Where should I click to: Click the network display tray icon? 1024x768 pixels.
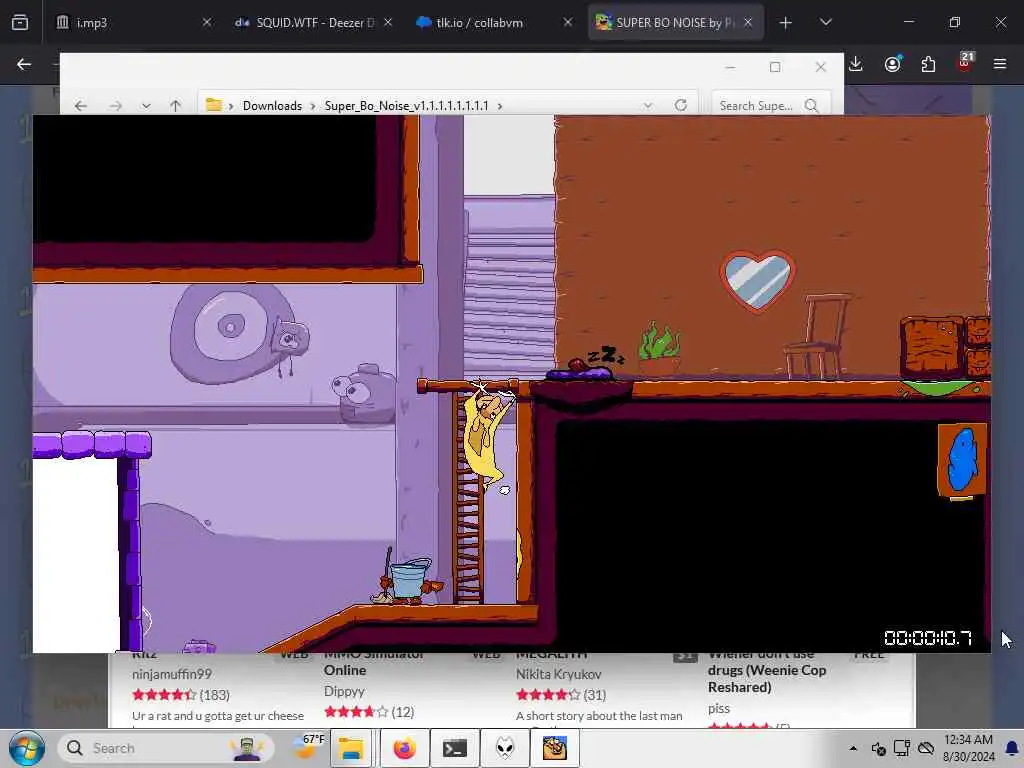(902, 748)
